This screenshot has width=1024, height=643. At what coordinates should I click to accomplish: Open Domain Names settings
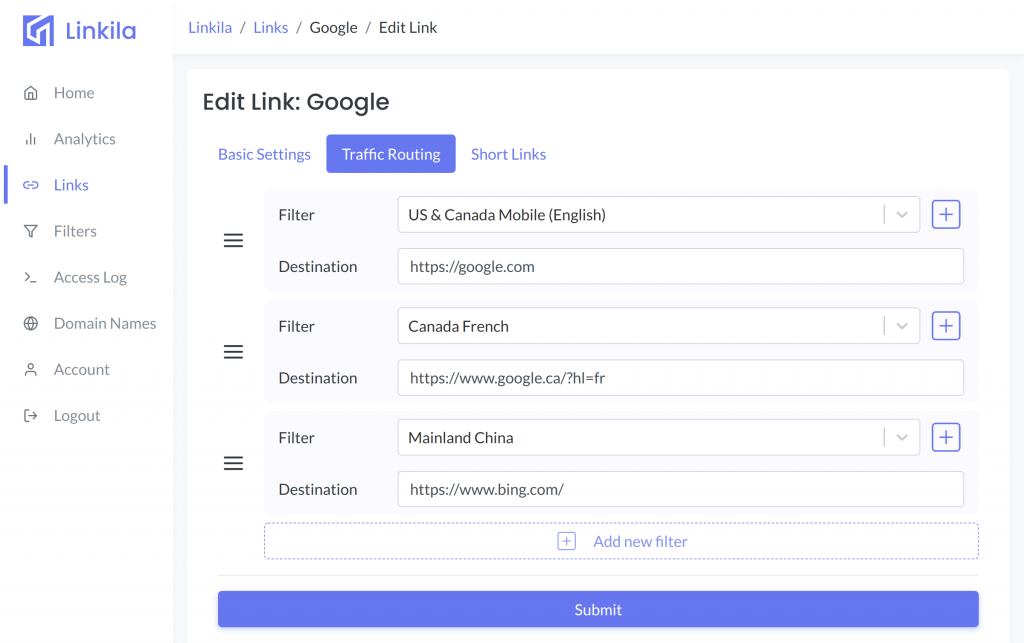(105, 323)
